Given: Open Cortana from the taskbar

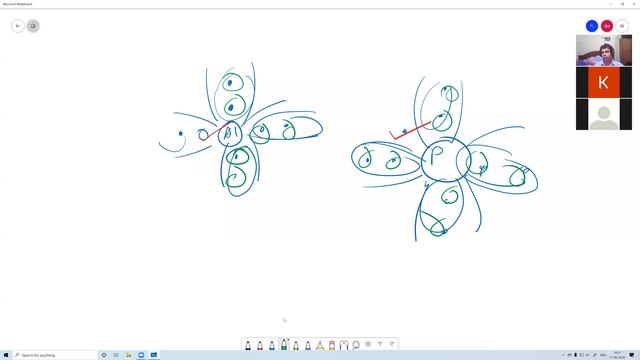Looking at the screenshot, I should (x=104, y=355).
